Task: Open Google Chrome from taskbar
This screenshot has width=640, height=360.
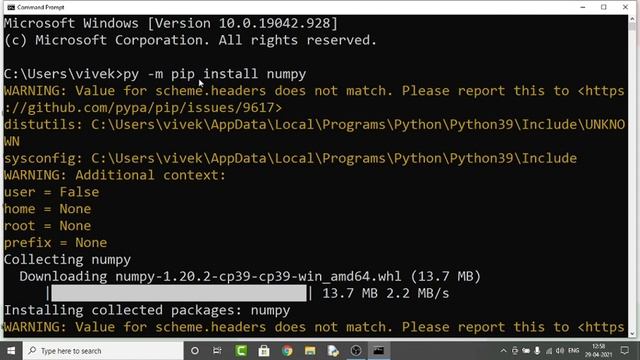Action: pos(287,351)
